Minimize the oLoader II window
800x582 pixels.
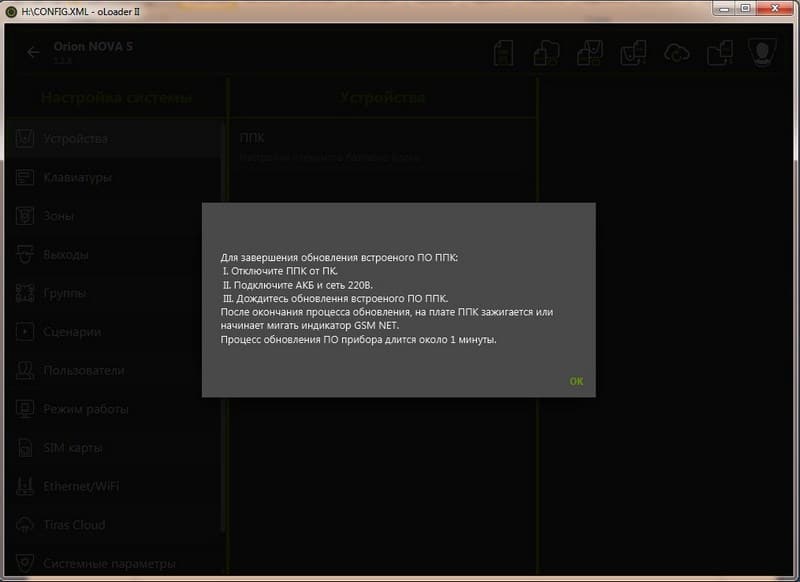coord(723,9)
